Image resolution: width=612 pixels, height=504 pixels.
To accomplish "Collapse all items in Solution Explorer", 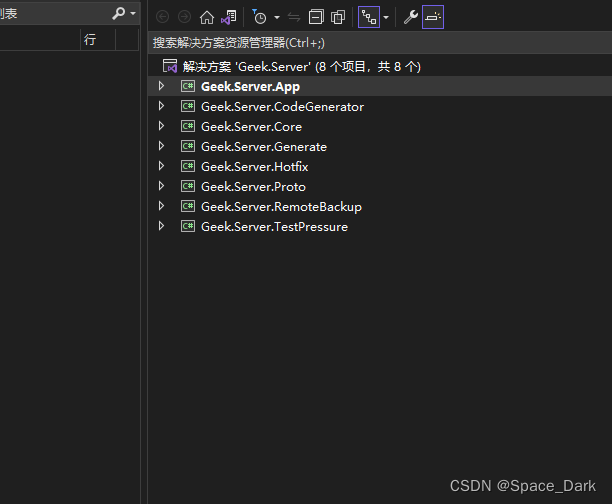I will point(316,17).
